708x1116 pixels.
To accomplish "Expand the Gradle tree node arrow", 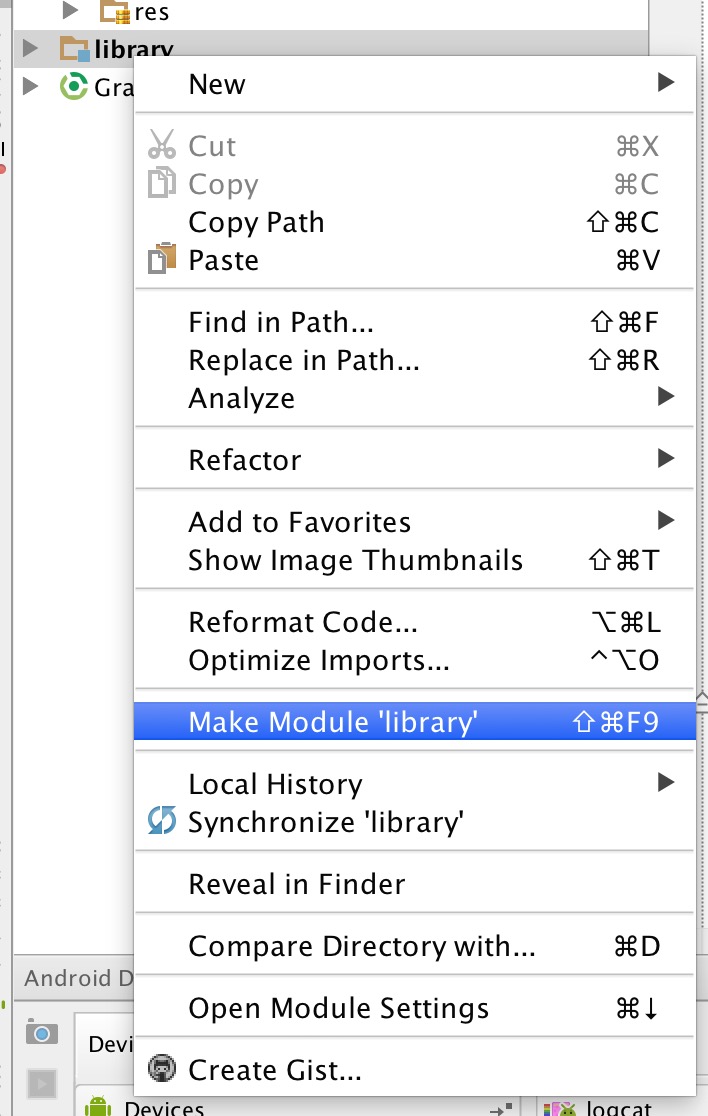I will (30, 86).
